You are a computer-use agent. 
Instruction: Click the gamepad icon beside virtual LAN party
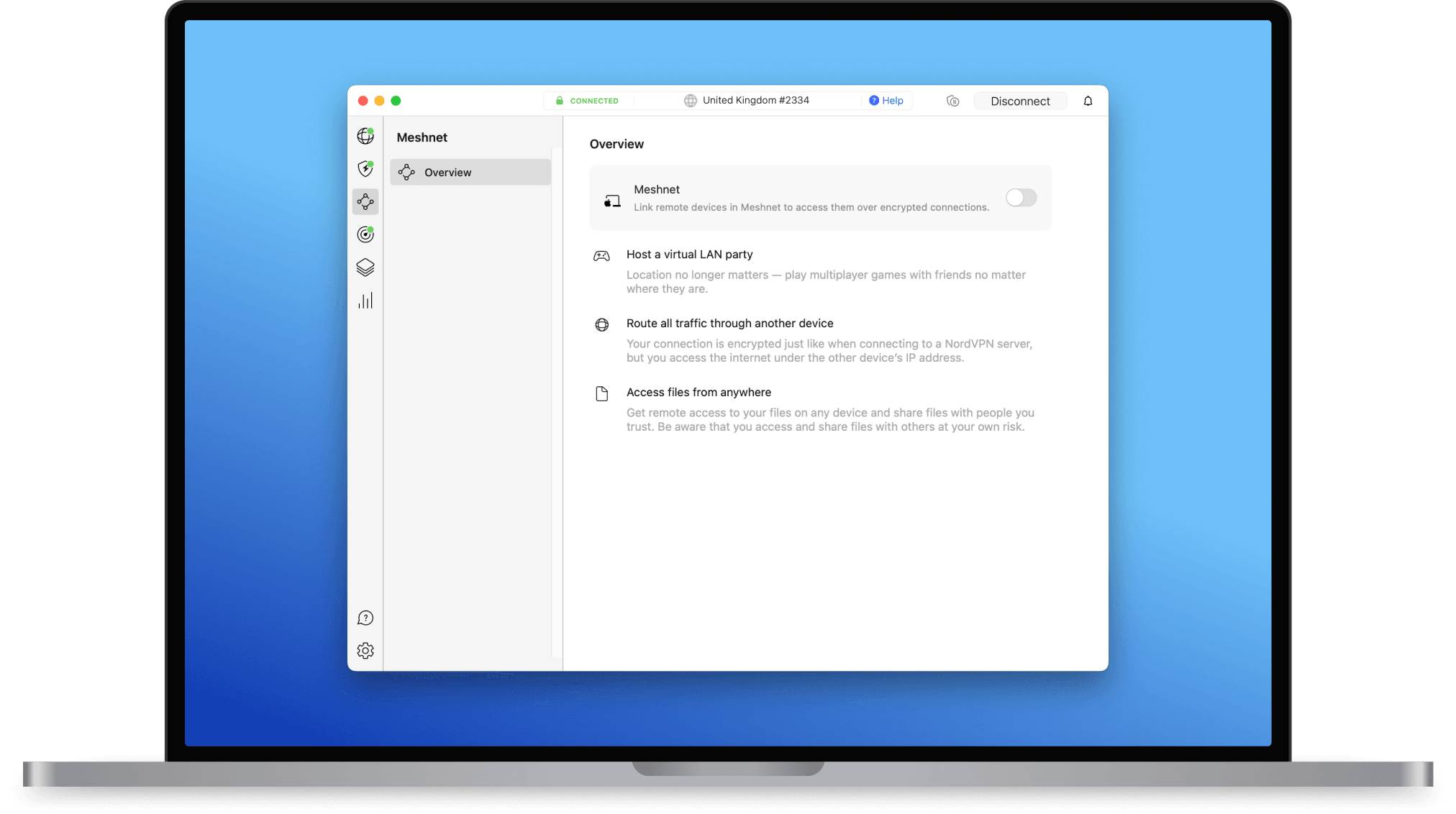point(601,255)
